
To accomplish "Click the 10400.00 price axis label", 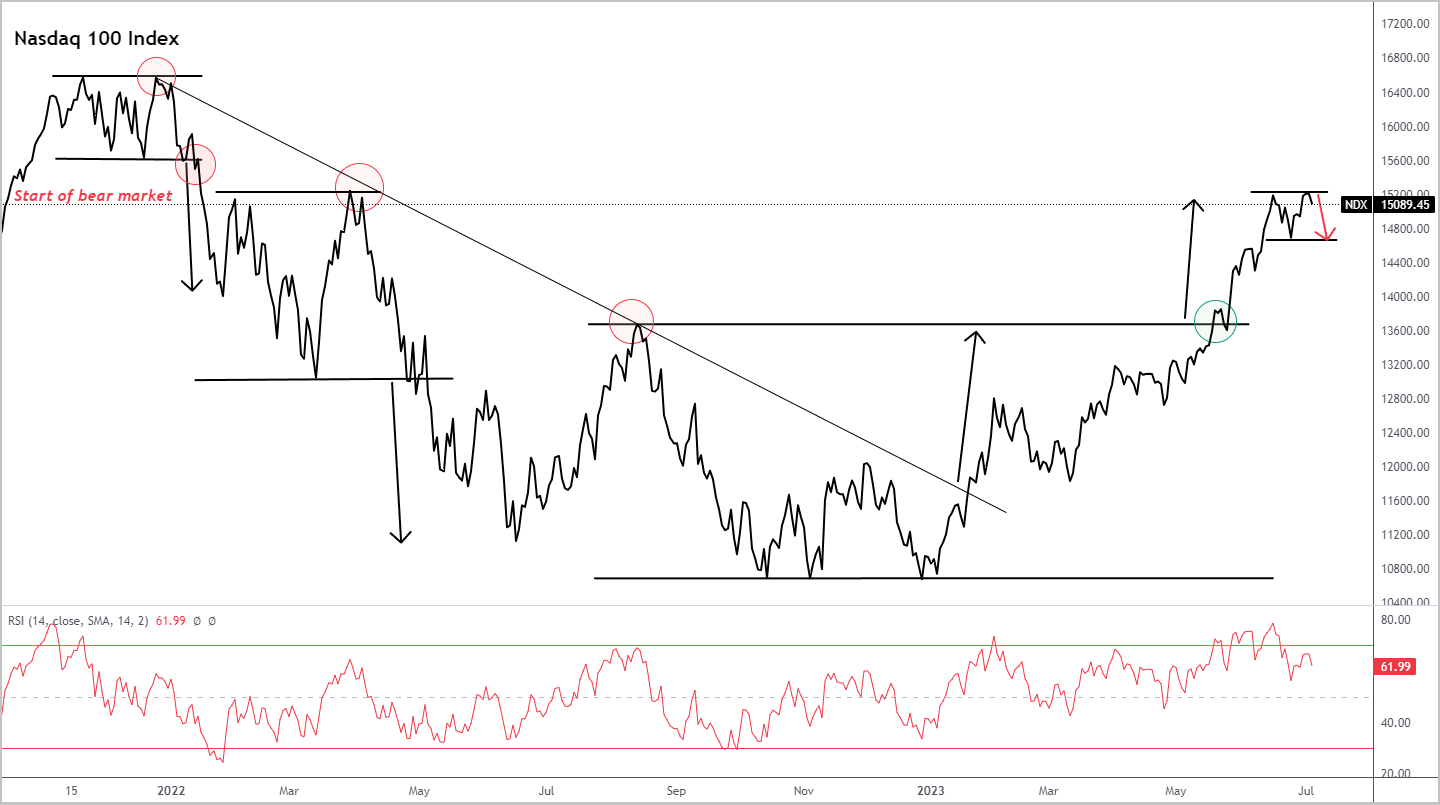I will (x=1404, y=603).
